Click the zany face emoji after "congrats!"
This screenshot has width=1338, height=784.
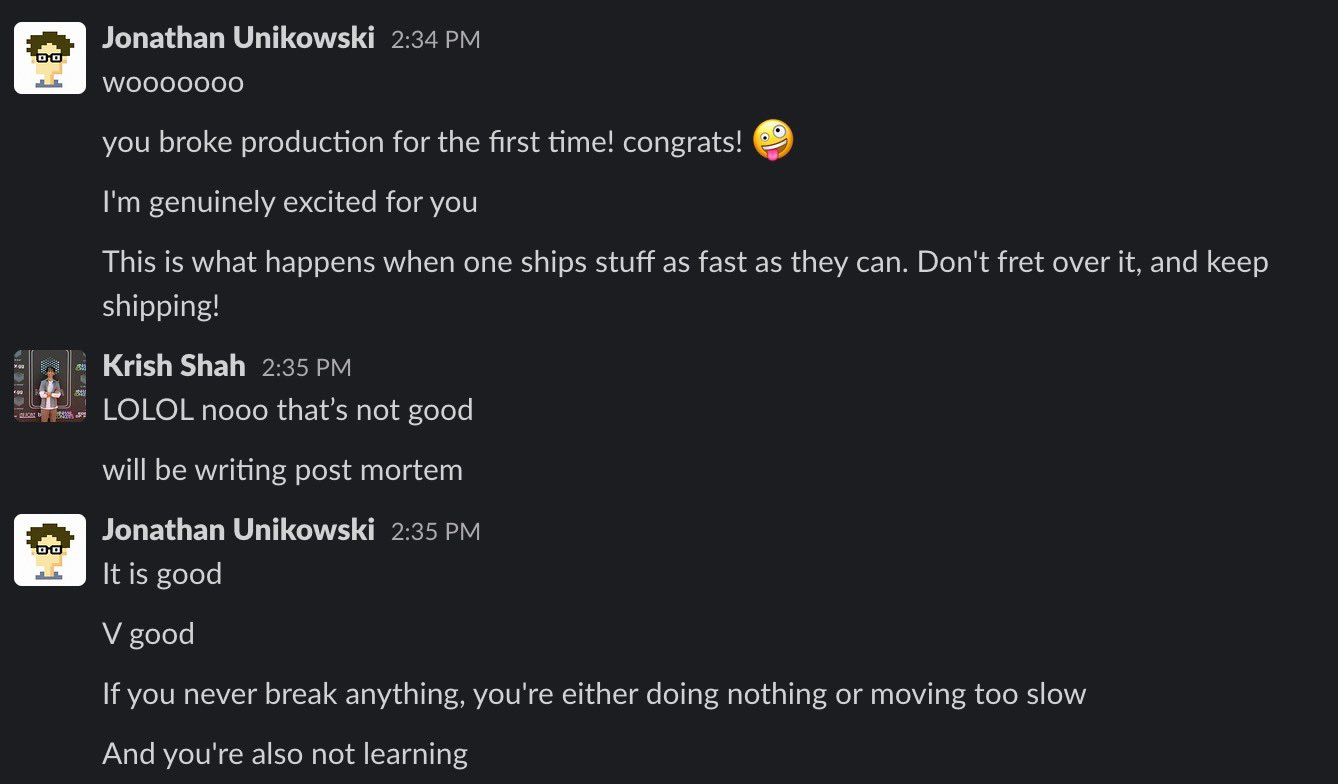pyautogui.click(x=772, y=140)
